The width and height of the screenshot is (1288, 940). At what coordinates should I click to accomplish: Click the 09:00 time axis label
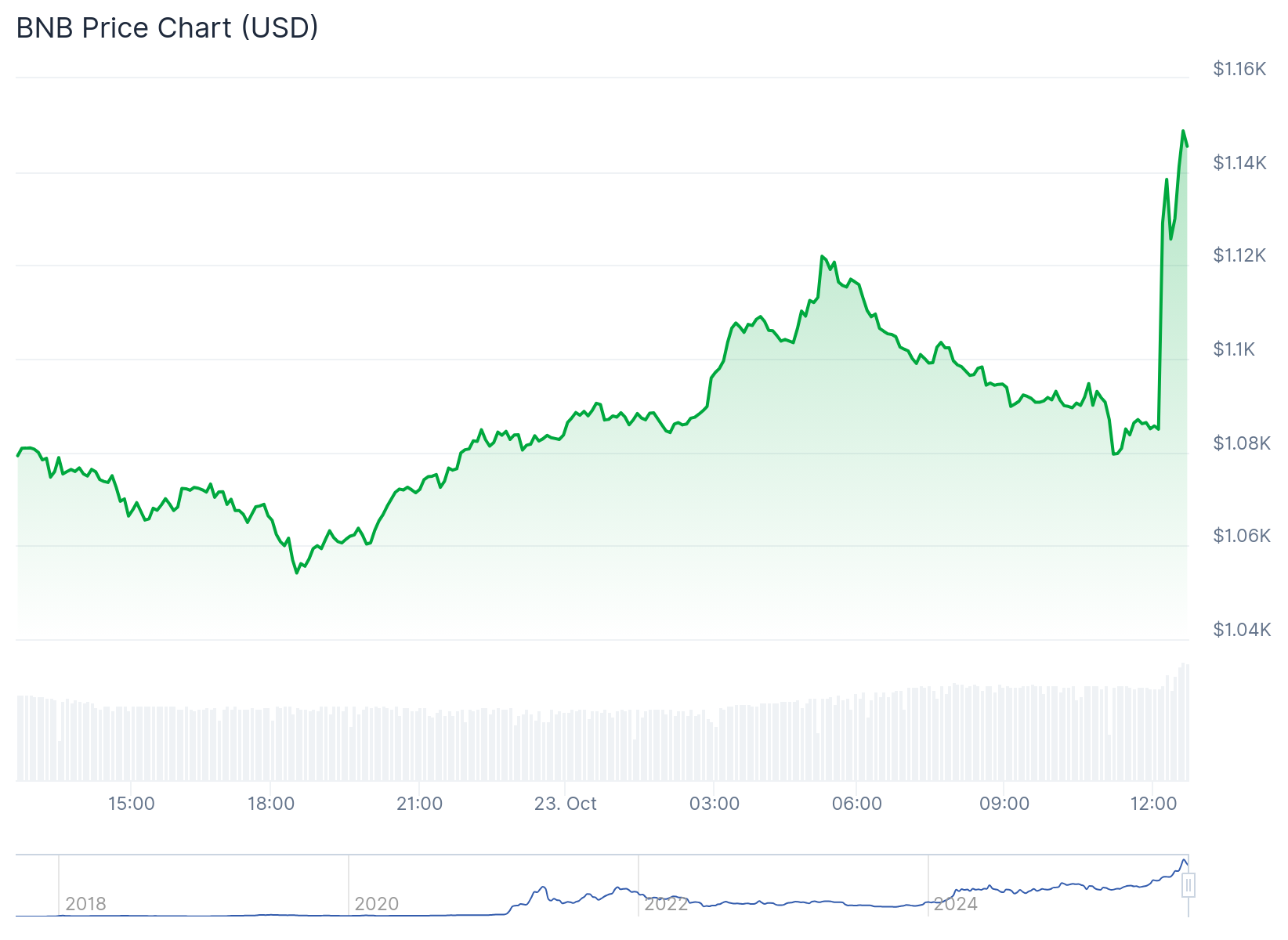[1004, 804]
